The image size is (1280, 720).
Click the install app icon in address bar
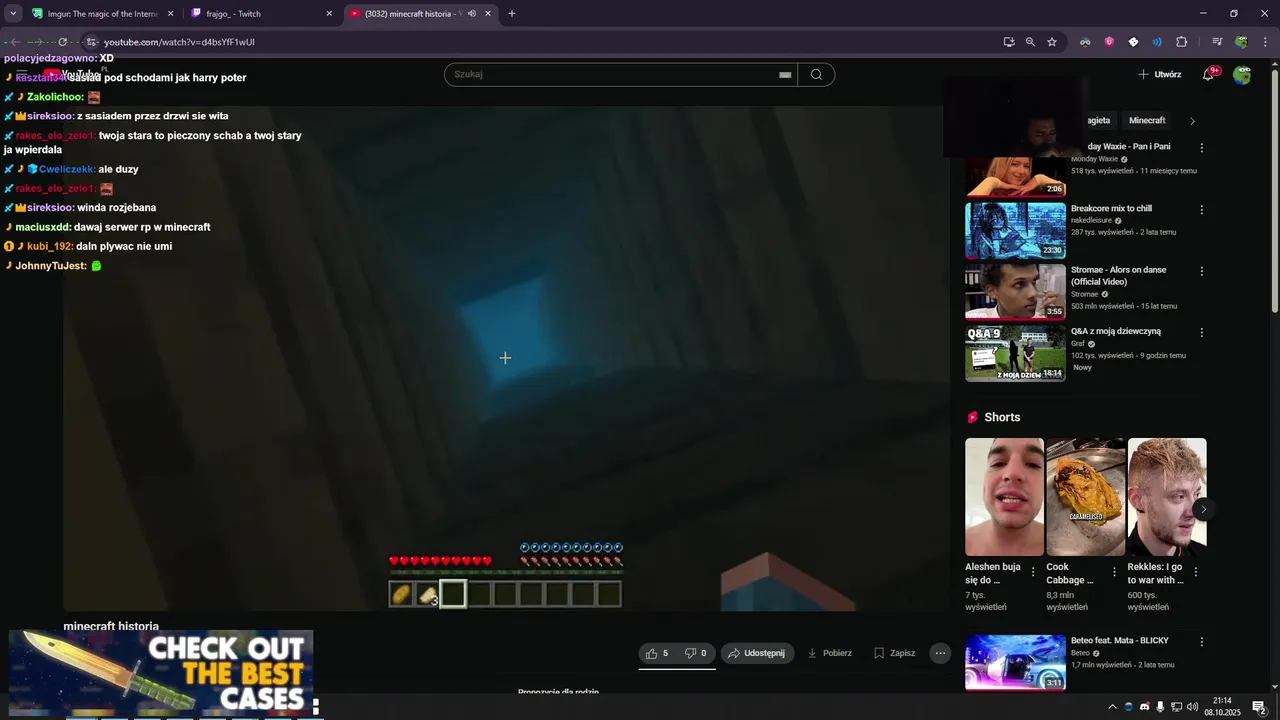tap(1008, 42)
